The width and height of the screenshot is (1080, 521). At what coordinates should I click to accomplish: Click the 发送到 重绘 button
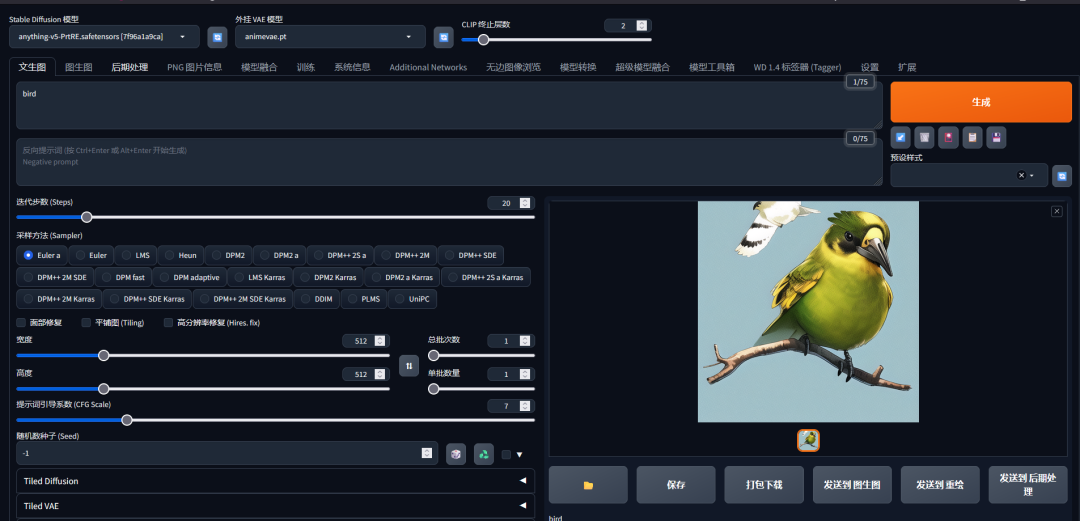click(939, 485)
